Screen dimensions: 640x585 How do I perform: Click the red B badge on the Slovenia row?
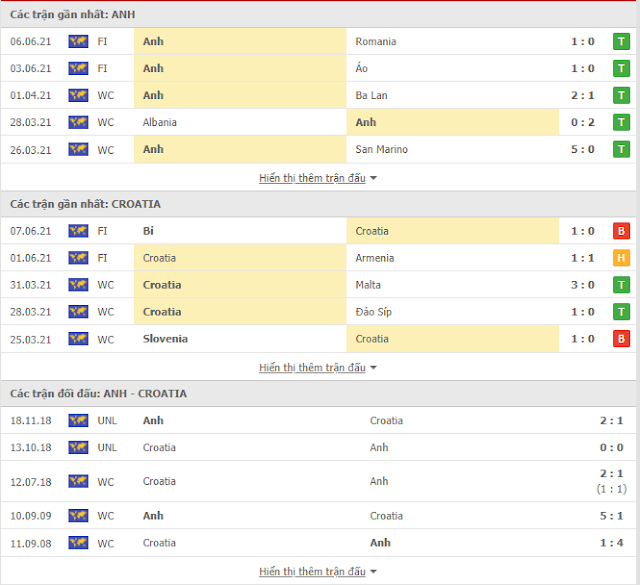tap(621, 339)
